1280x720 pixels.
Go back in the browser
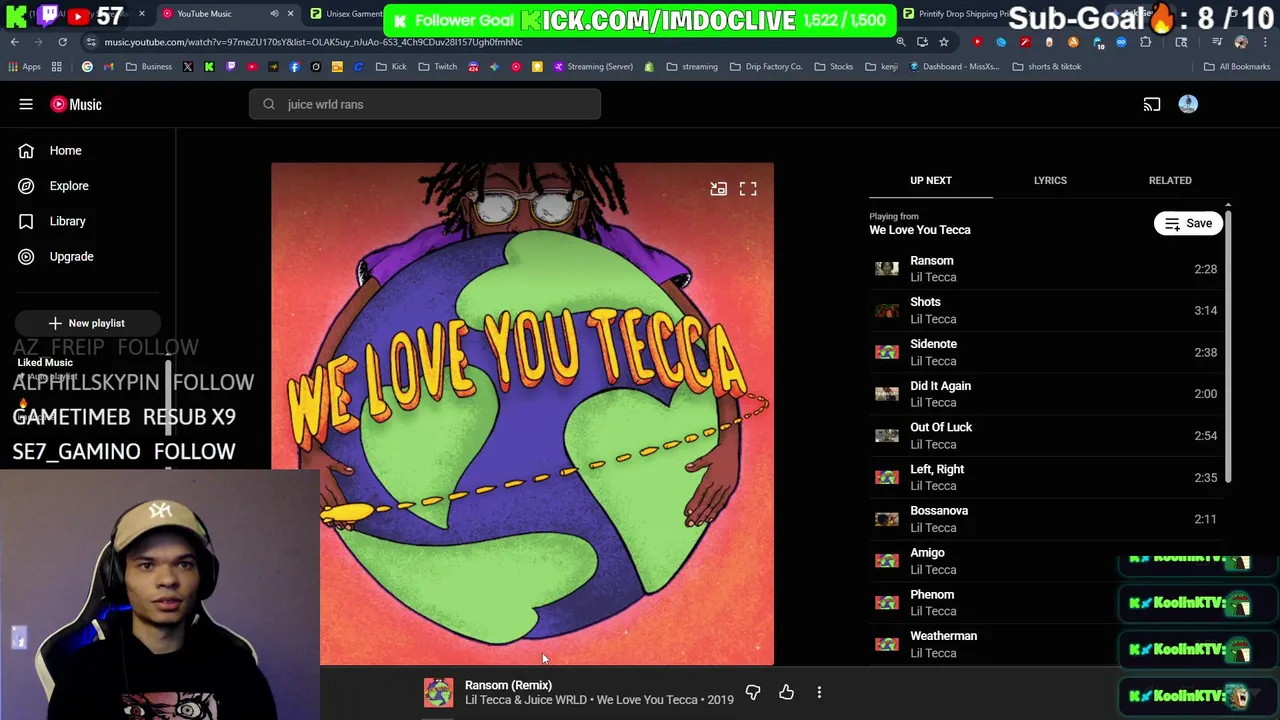15,42
